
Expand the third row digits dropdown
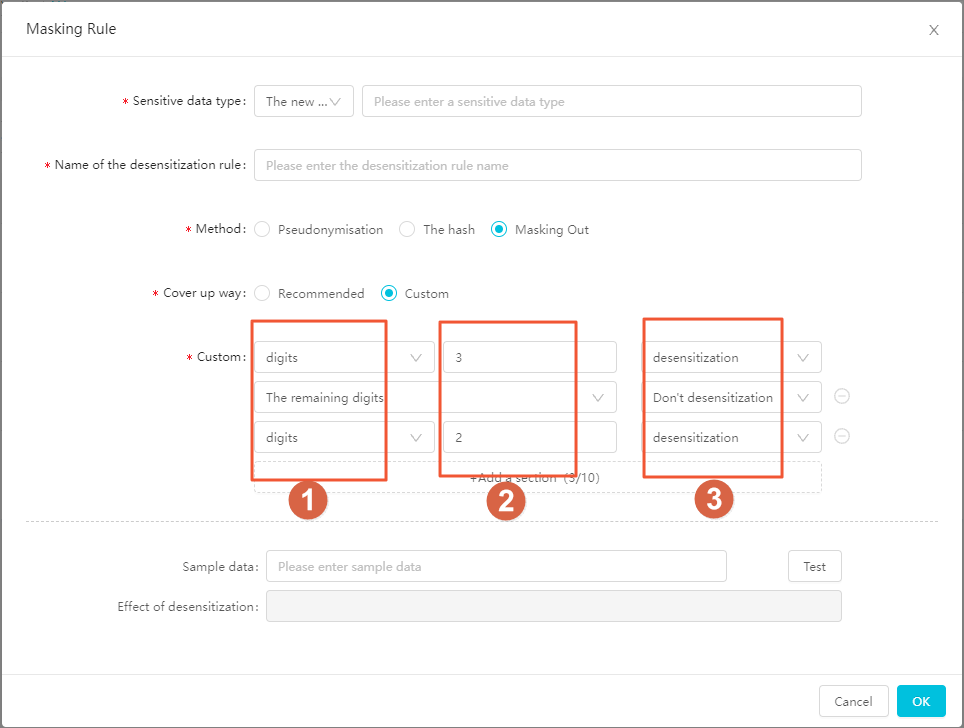344,438
